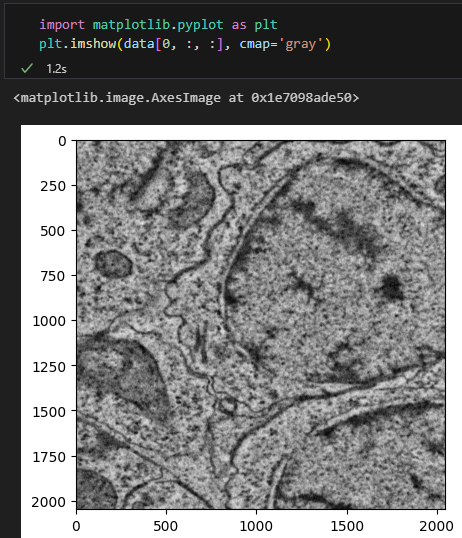Click the 'gray' string literal
Viewport: 462px width, 538px height.
(x=300, y=45)
